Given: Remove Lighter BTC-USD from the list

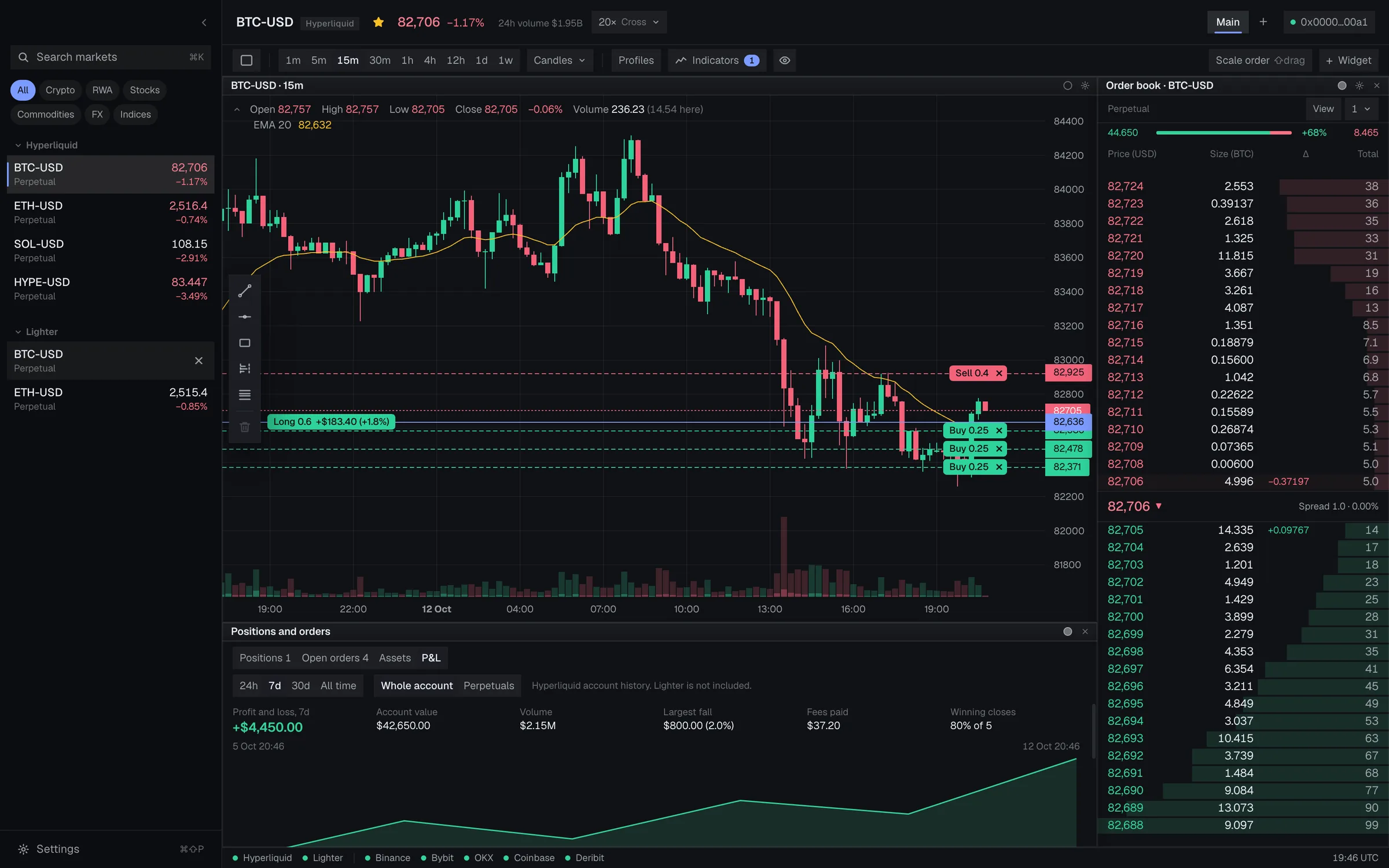Looking at the screenshot, I should [199, 361].
